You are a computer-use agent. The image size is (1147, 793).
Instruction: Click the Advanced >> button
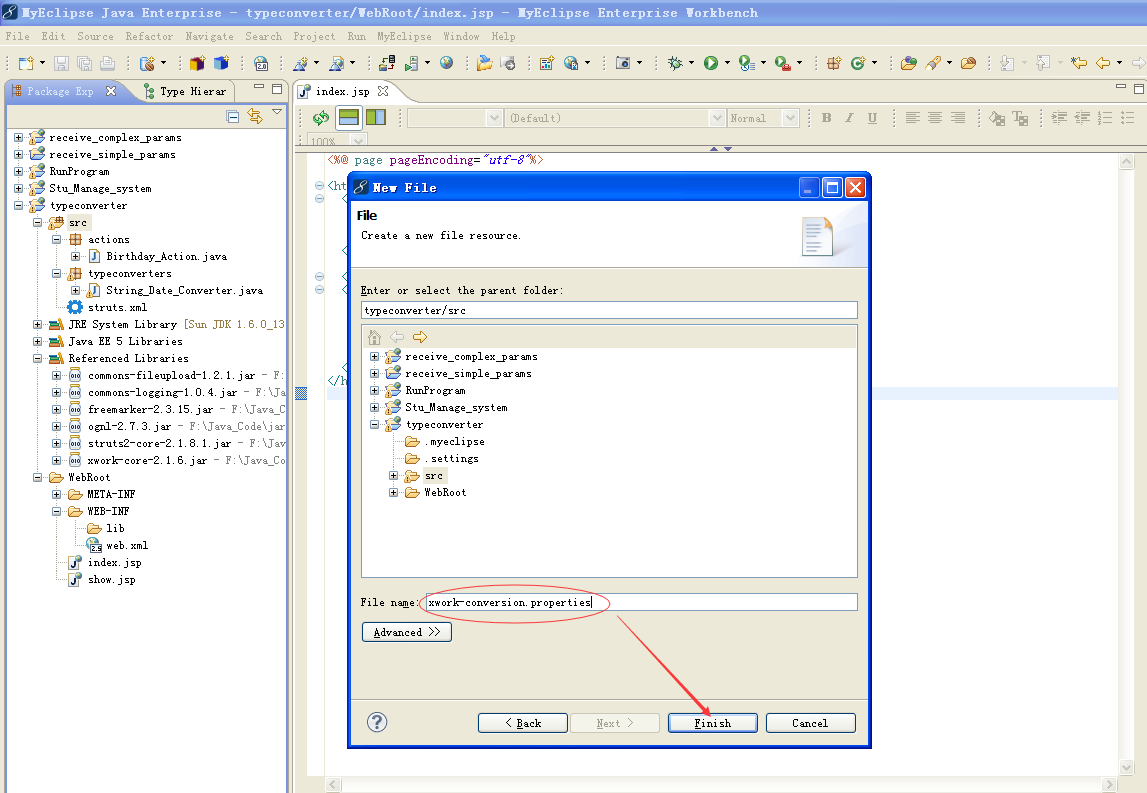(x=407, y=632)
